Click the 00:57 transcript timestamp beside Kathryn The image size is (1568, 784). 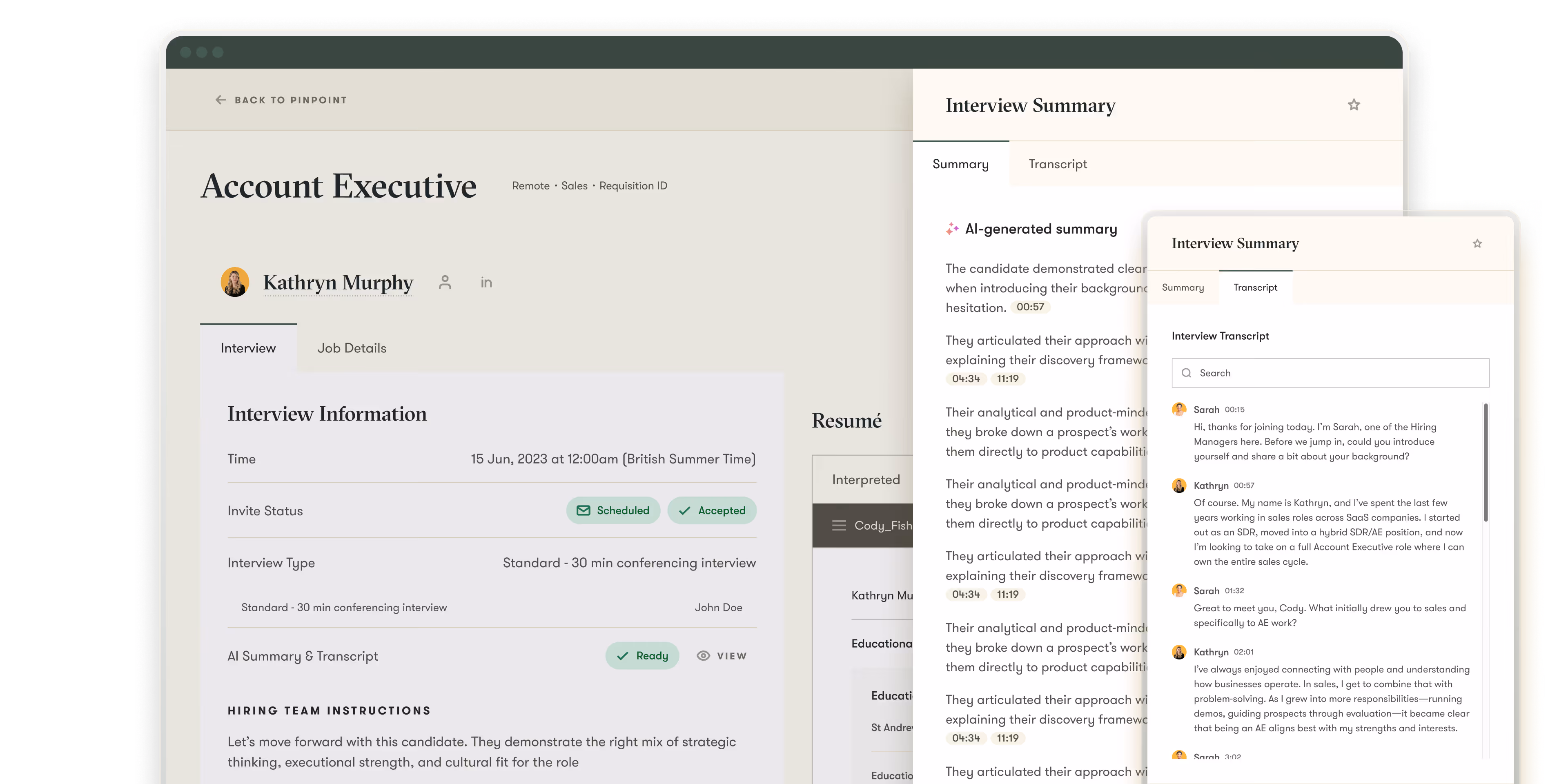pos(1243,486)
